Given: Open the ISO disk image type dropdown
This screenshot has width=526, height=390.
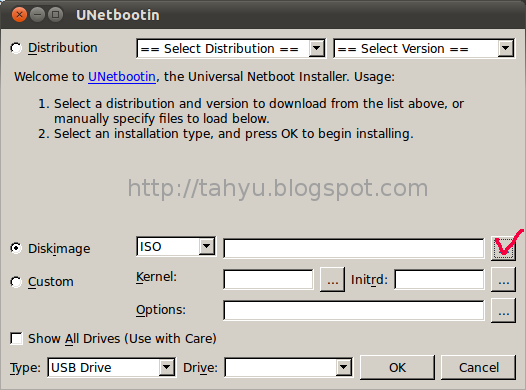Looking at the screenshot, I should pyautogui.click(x=175, y=246).
